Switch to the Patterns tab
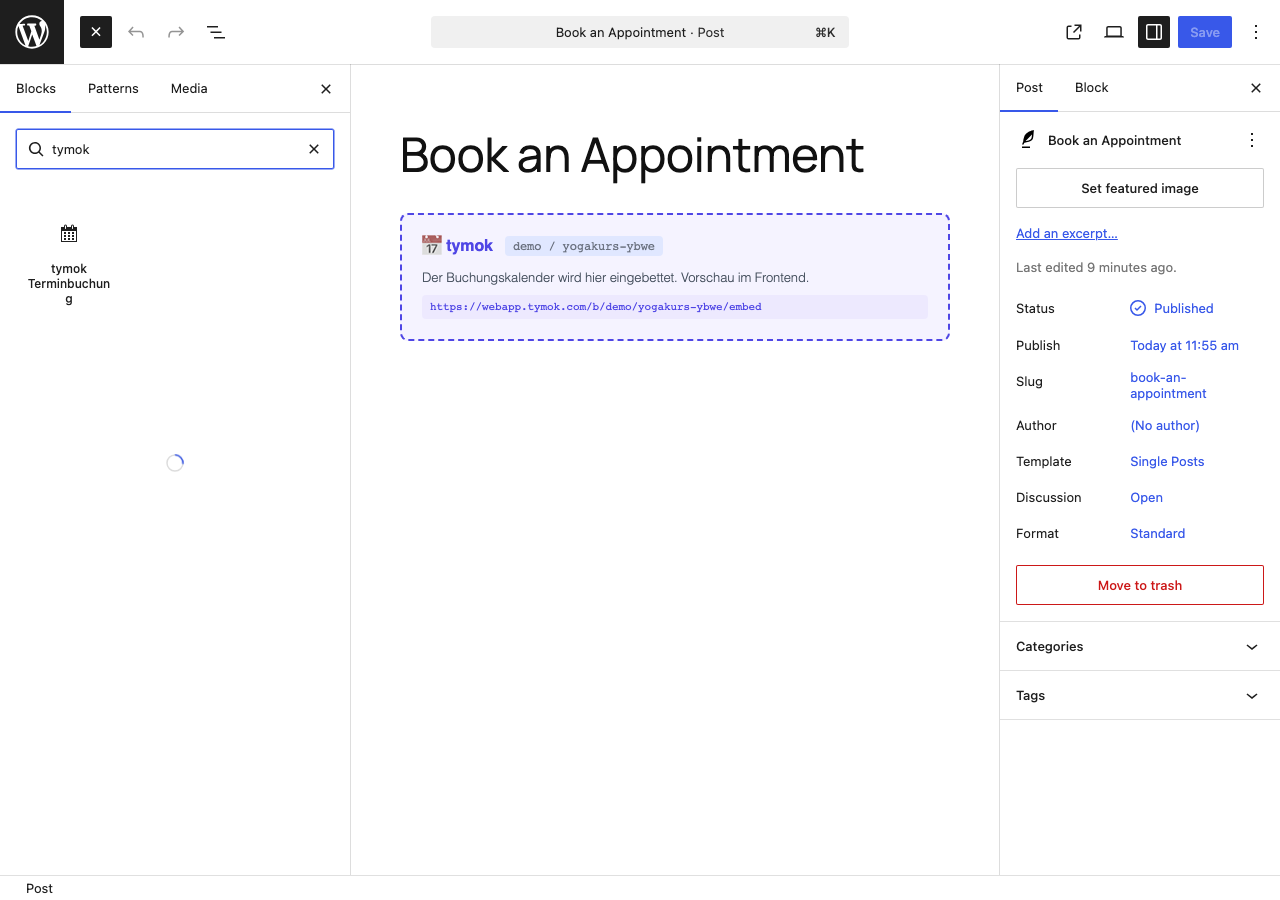 pyautogui.click(x=113, y=88)
